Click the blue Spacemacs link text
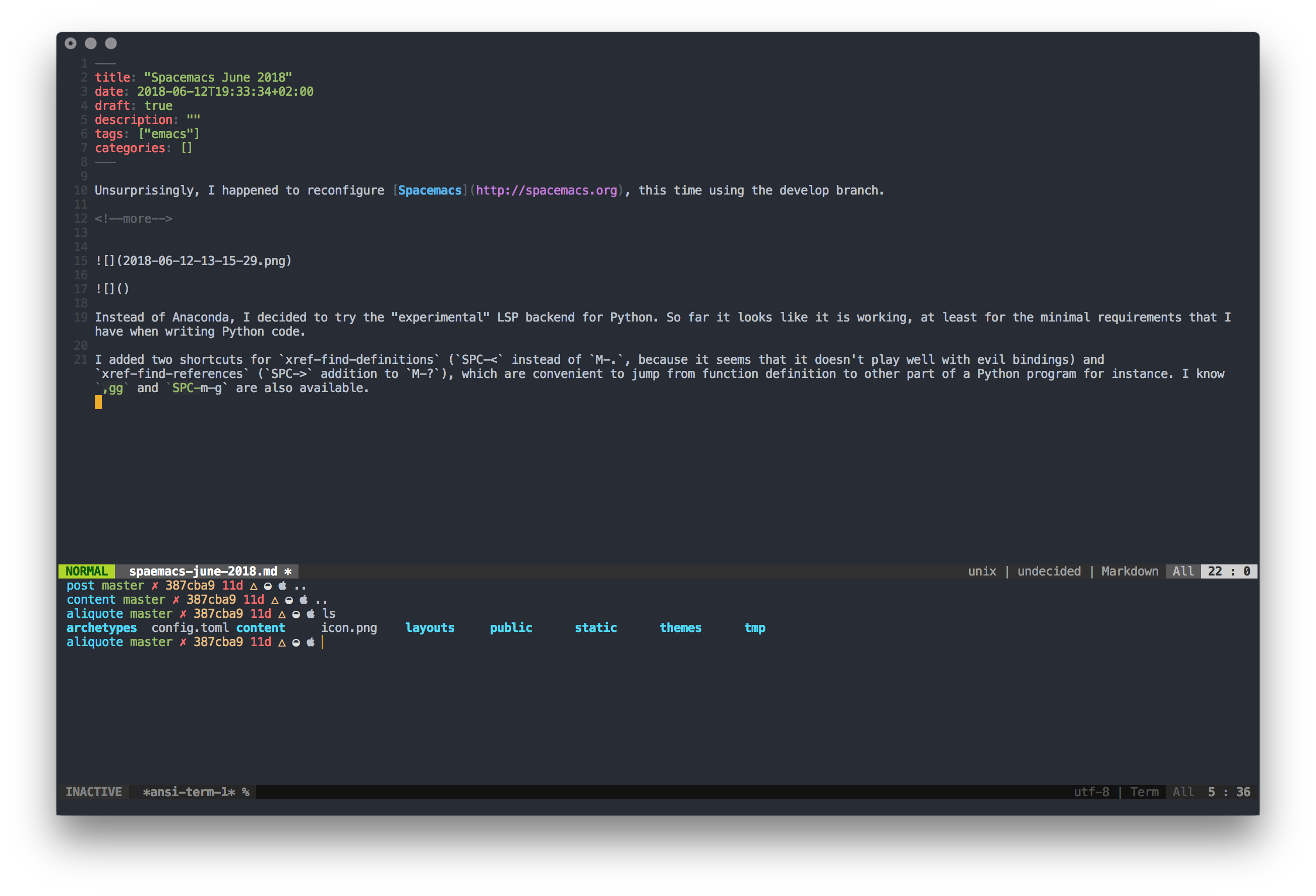This screenshot has height=896, width=1316. [430, 191]
